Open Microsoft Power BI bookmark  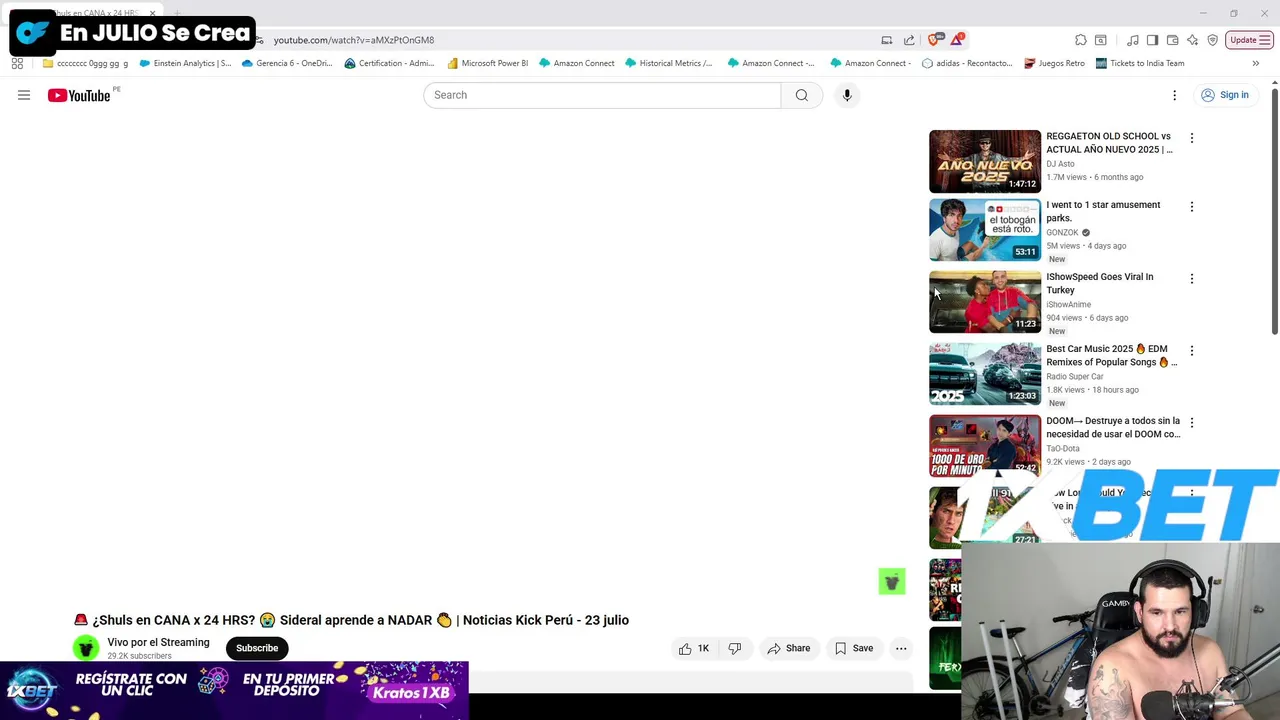(x=487, y=63)
